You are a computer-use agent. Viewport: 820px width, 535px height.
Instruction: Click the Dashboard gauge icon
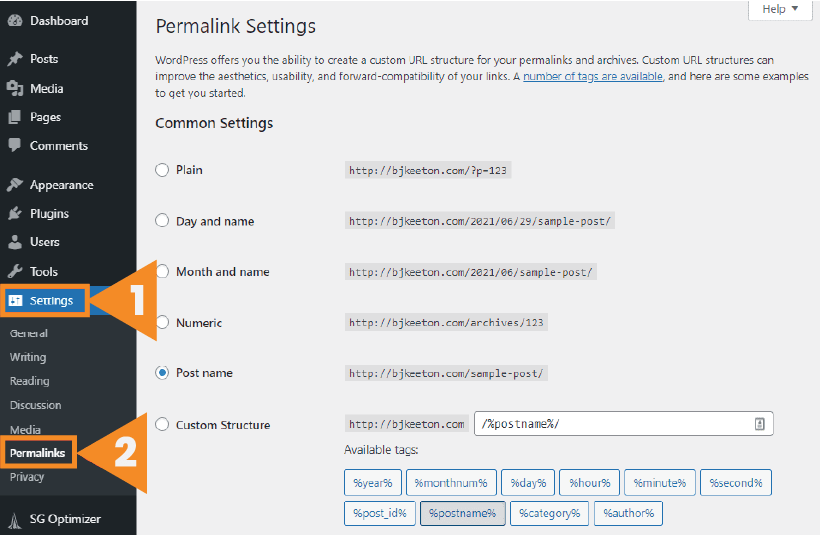pos(15,21)
